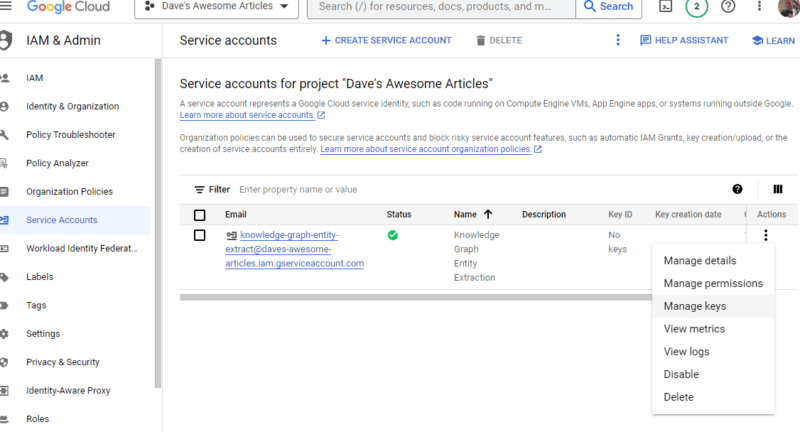Click the help question mark icon in header
Viewport: 800px width, 432px height.
(728, 7)
